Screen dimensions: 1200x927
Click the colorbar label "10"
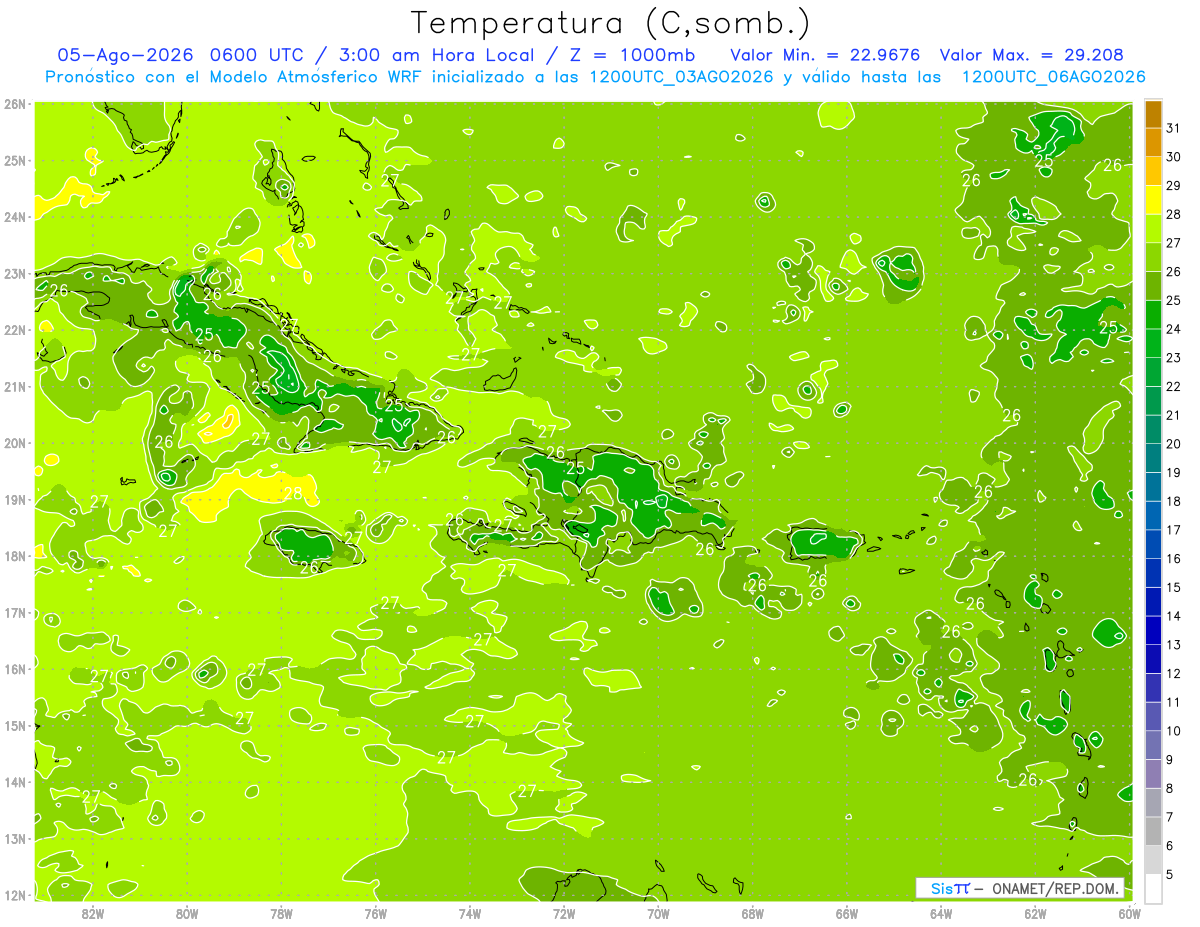[x=1174, y=731]
